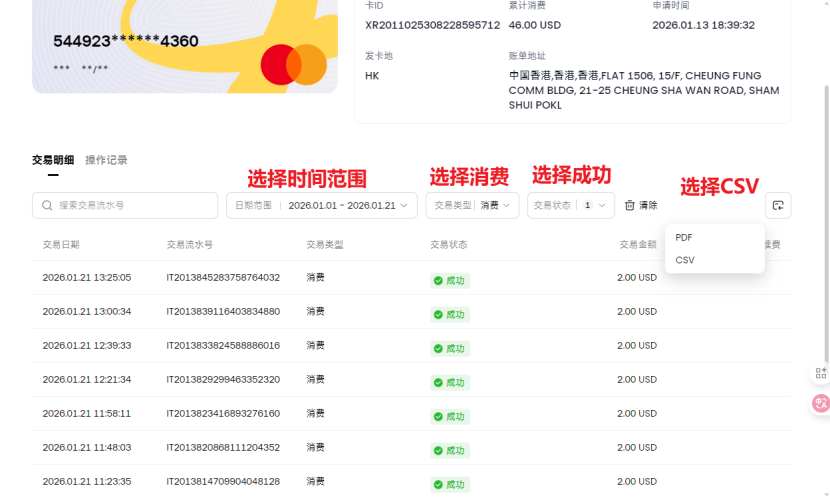Expand the 交易类型 消费 dropdown
Screen dimensions: 830x498
click(472, 205)
